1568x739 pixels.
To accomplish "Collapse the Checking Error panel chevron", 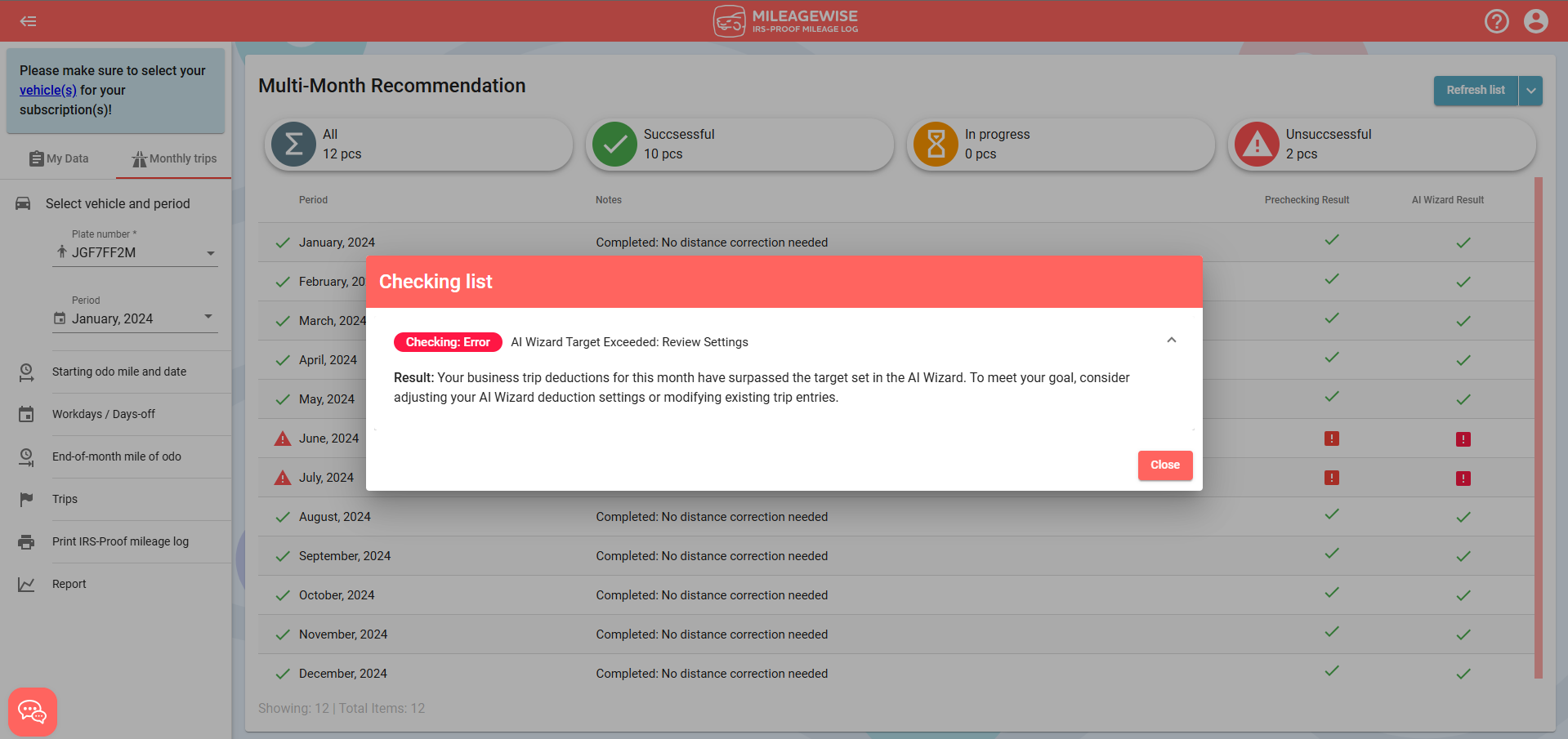I will (x=1172, y=341).
